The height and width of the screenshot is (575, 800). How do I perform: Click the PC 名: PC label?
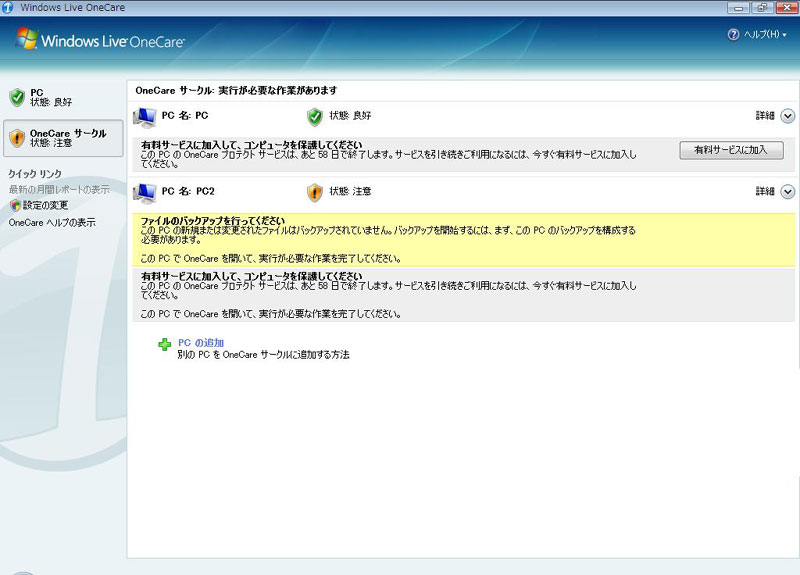point(185,115)
